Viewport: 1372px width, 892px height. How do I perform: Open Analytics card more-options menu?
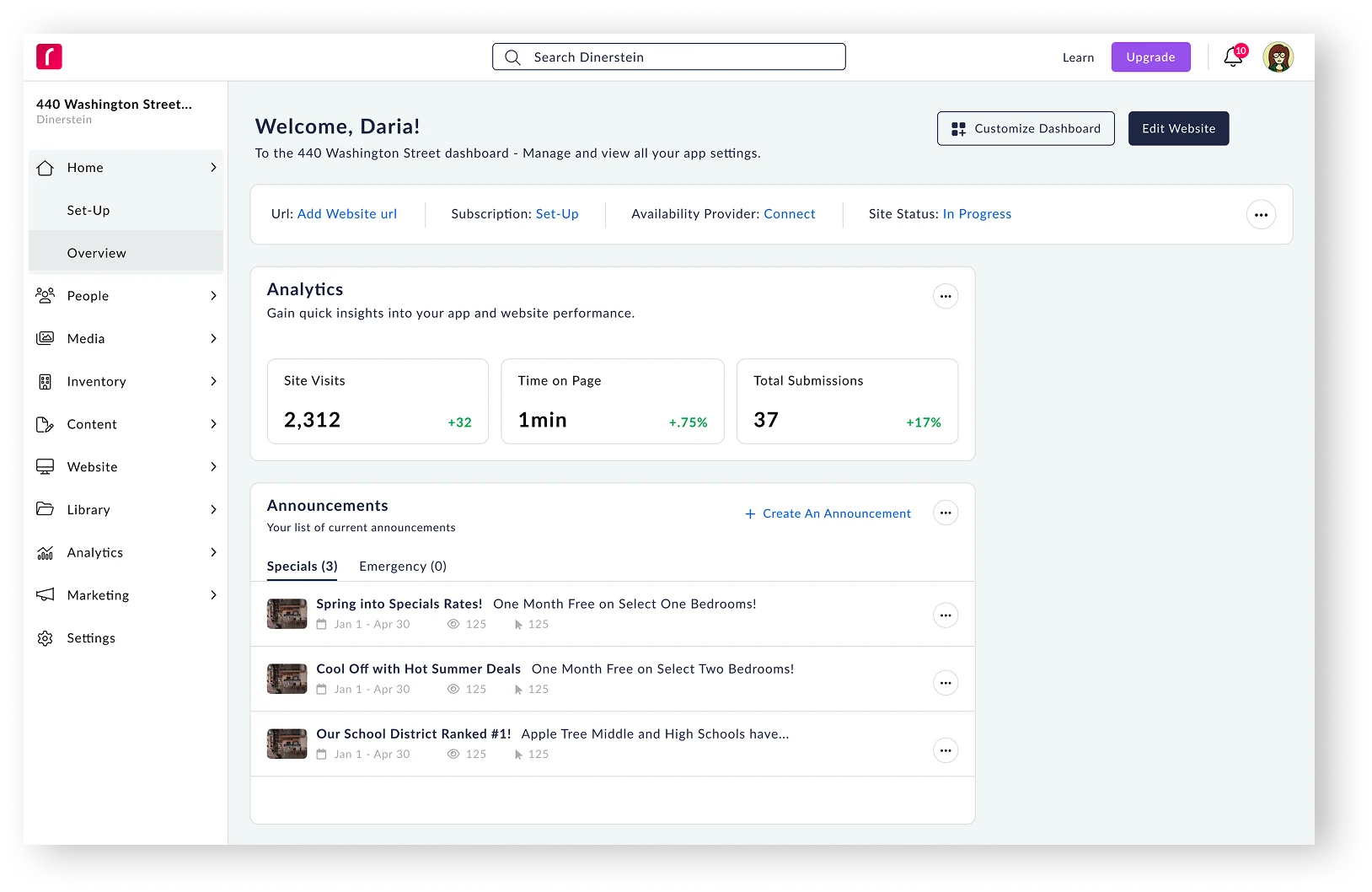[x=946, y=297]
